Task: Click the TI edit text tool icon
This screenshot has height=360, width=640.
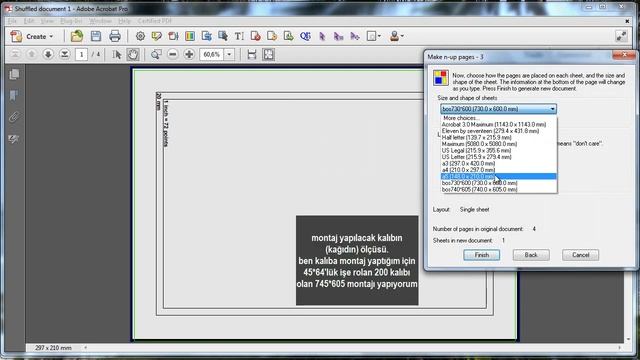Action: tap(239, 36)
